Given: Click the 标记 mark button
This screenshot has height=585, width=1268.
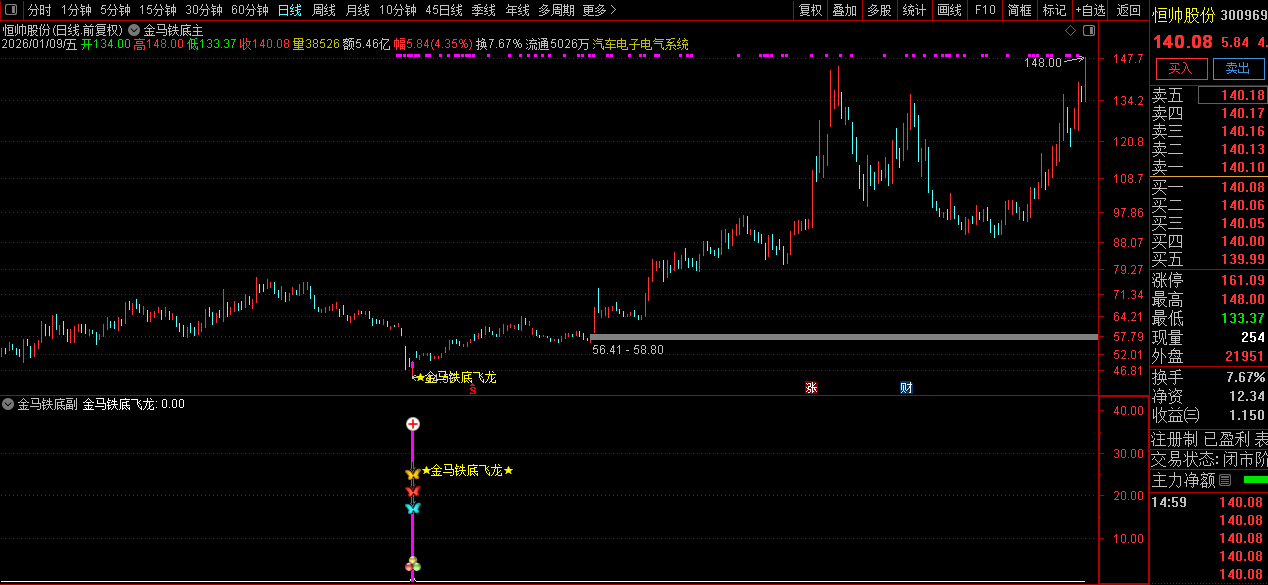Looking at the screenshot, I should 1054,10.
